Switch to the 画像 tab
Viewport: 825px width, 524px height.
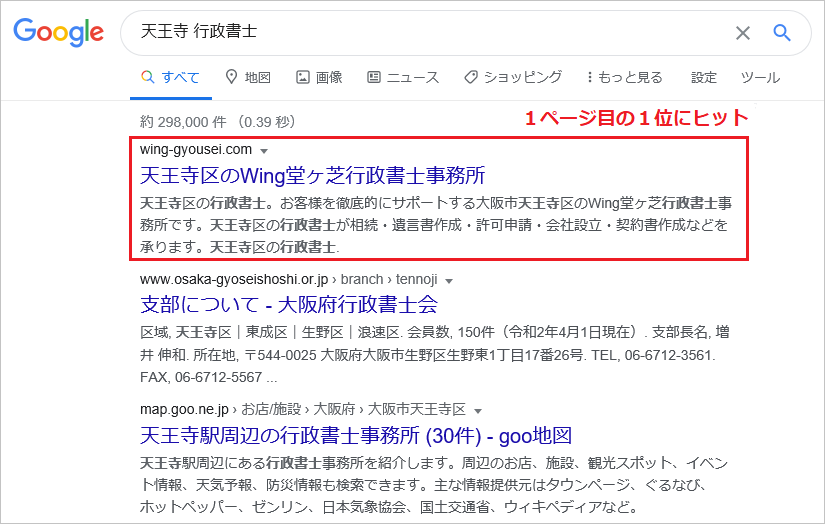(319, 77)
